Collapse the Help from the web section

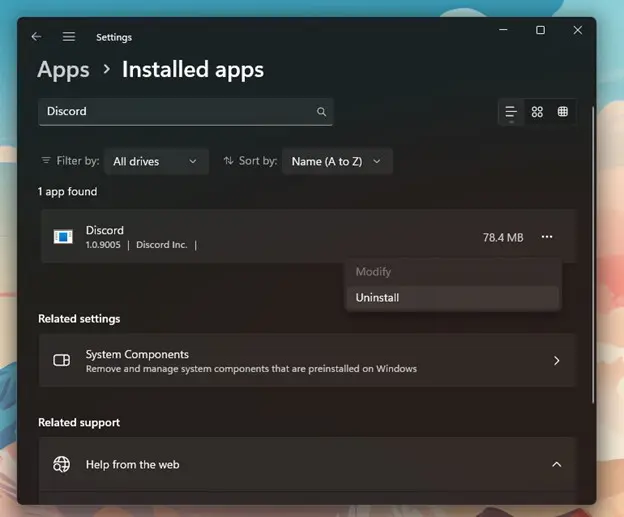point(557,464)
